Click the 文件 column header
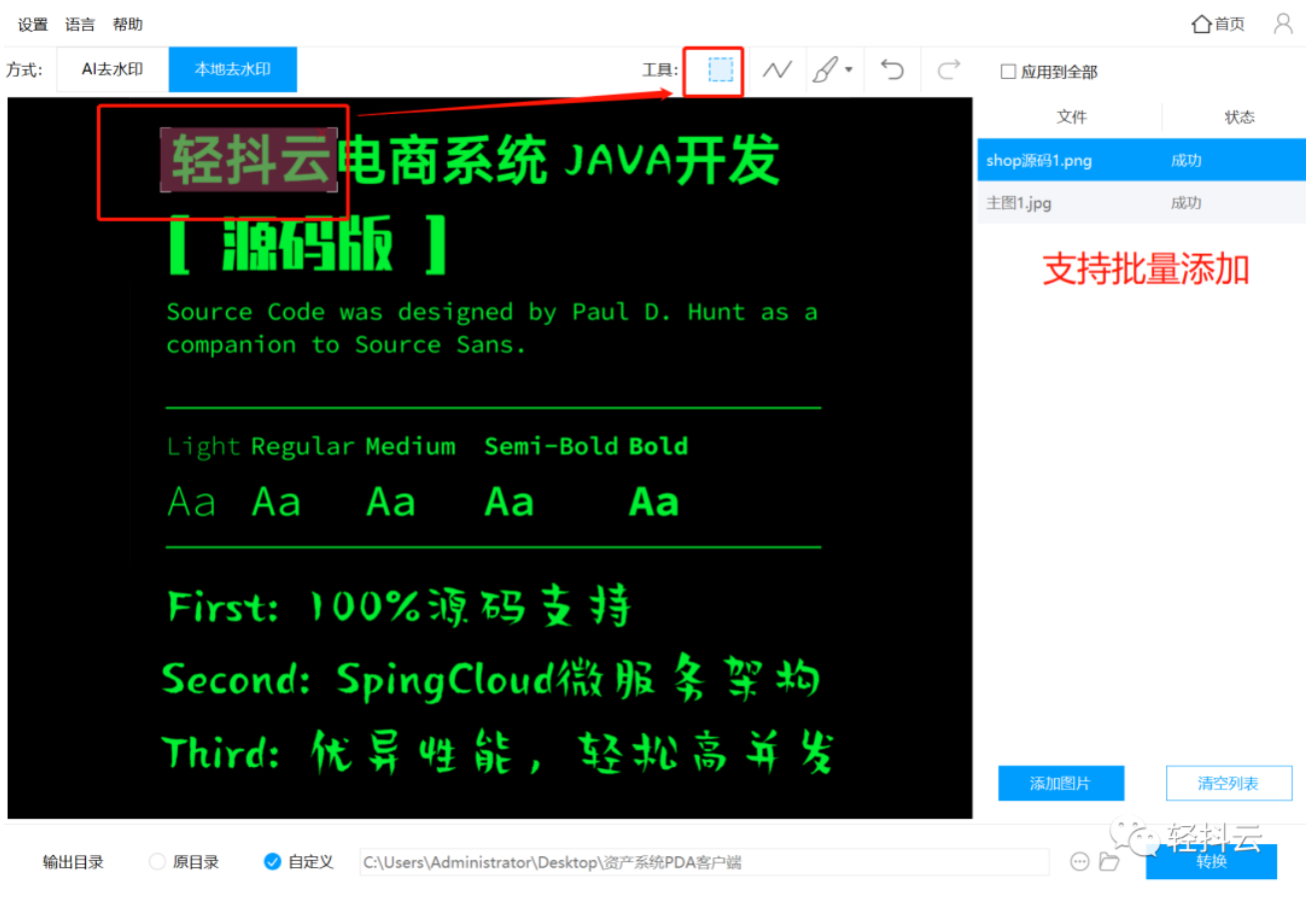 (1071, 117)
